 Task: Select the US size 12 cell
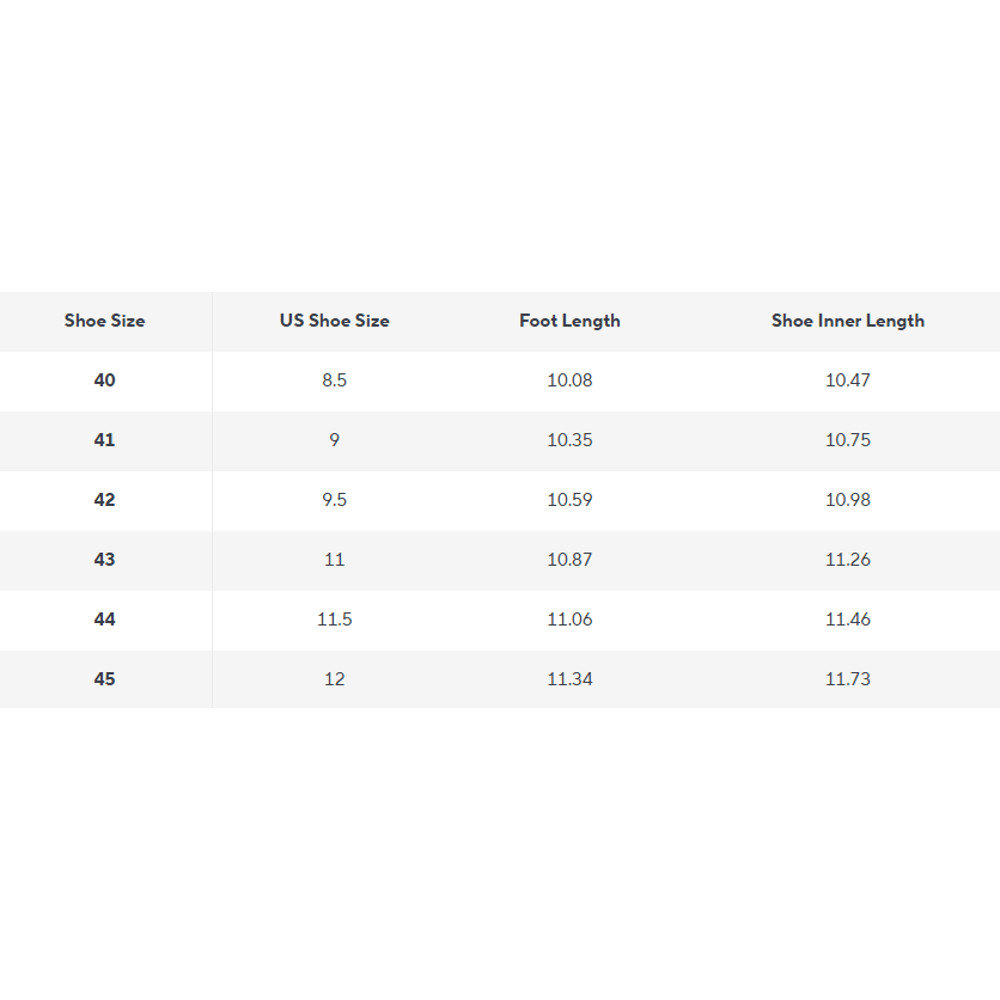tap(334, 679)
